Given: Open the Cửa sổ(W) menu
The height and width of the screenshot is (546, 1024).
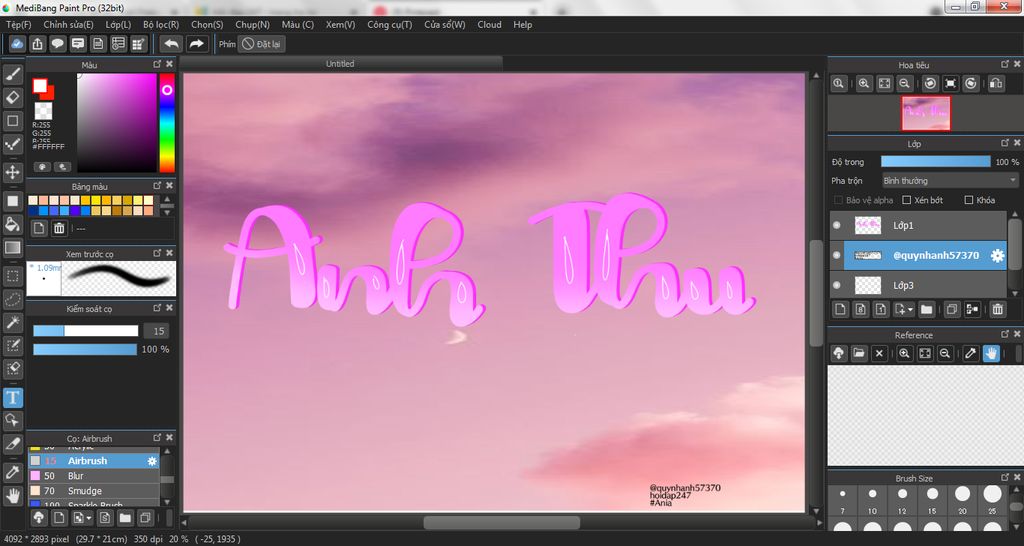Looking at the screenshot, I should [445, 24].
